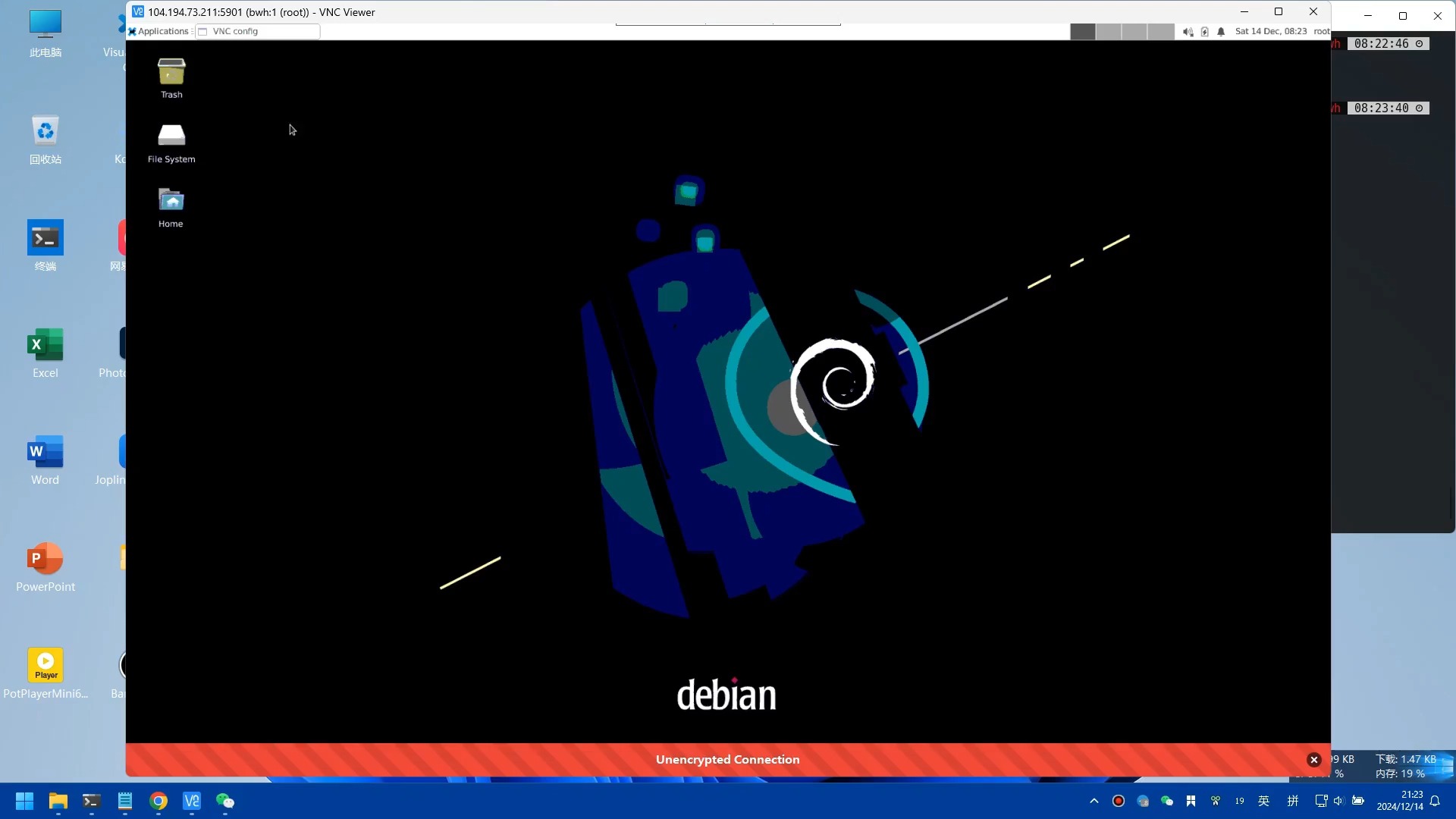The height and width of the screenshot is (819, 1456).
Task: Open the 终端 terminal desktop shortcut
Action: click(x=45, y=247)
